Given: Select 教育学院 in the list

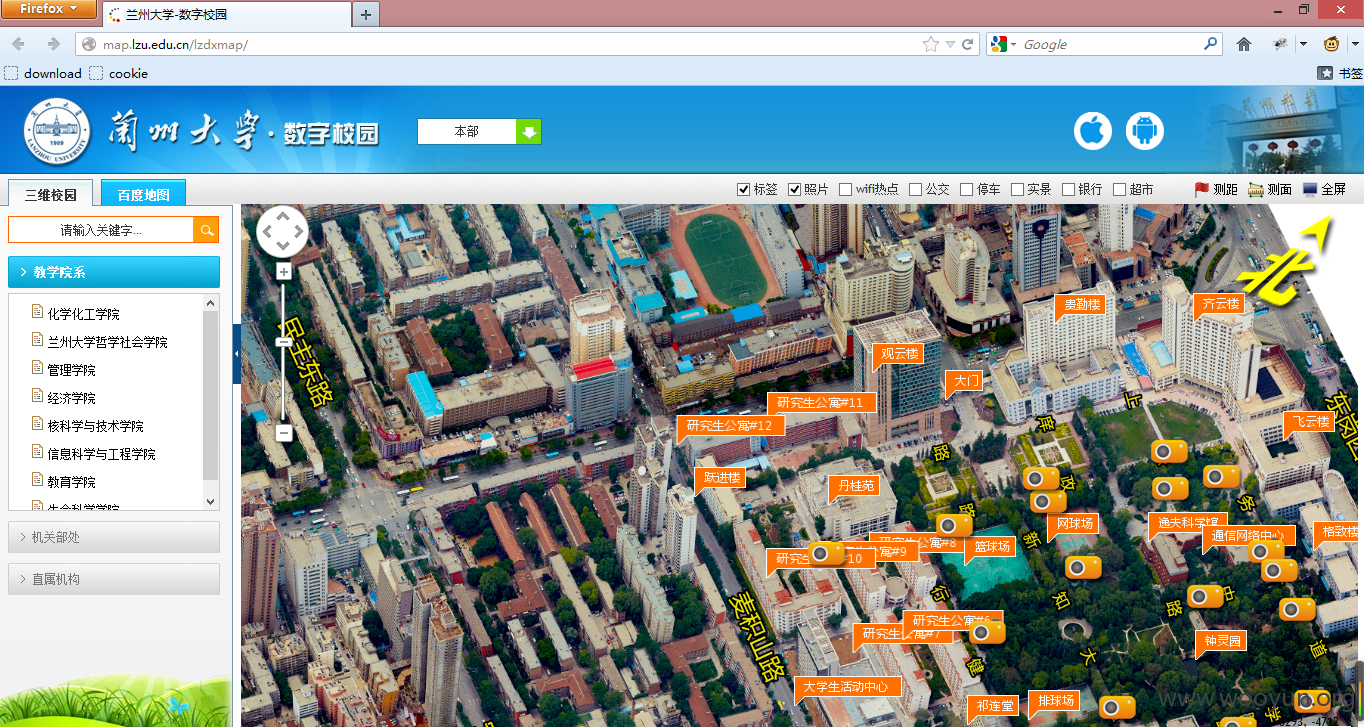Looking at the screenshot, I should 71,482.
